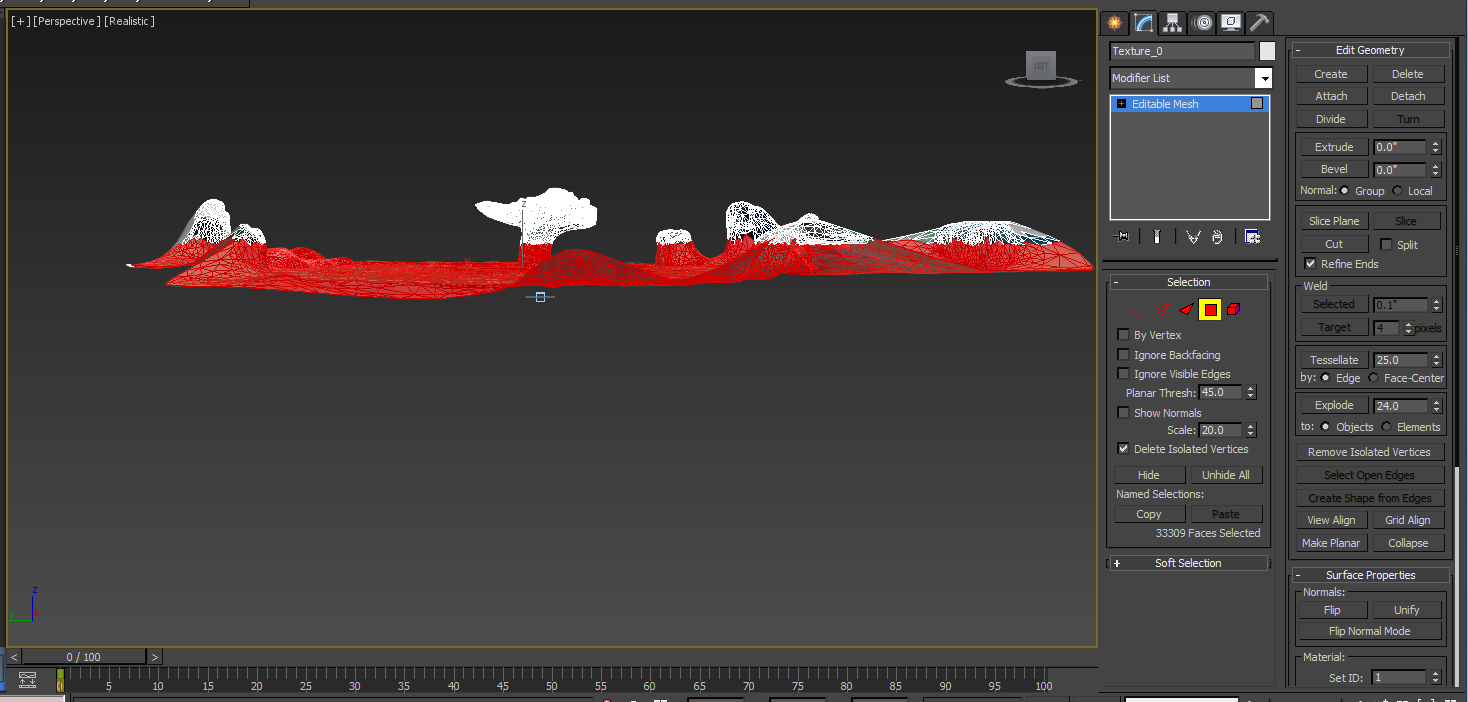Collapse the Surface Properties rollout
The width and height of the screenshot is (1468, 702).
1370,575
